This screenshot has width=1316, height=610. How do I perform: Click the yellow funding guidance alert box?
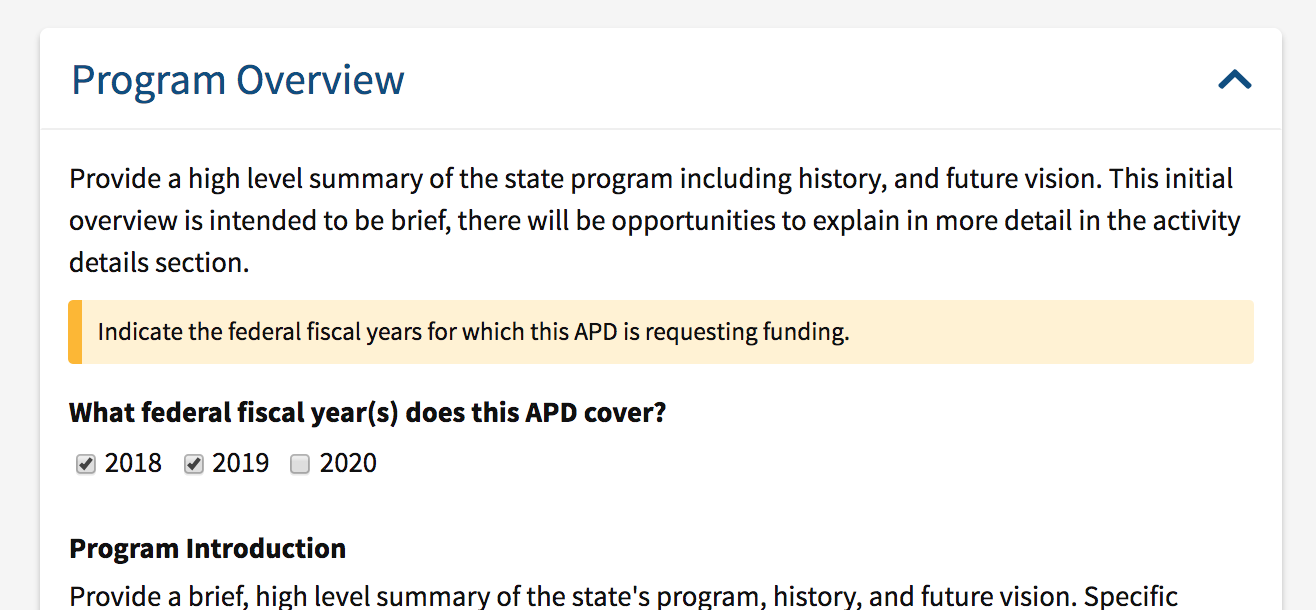[660, 331]
